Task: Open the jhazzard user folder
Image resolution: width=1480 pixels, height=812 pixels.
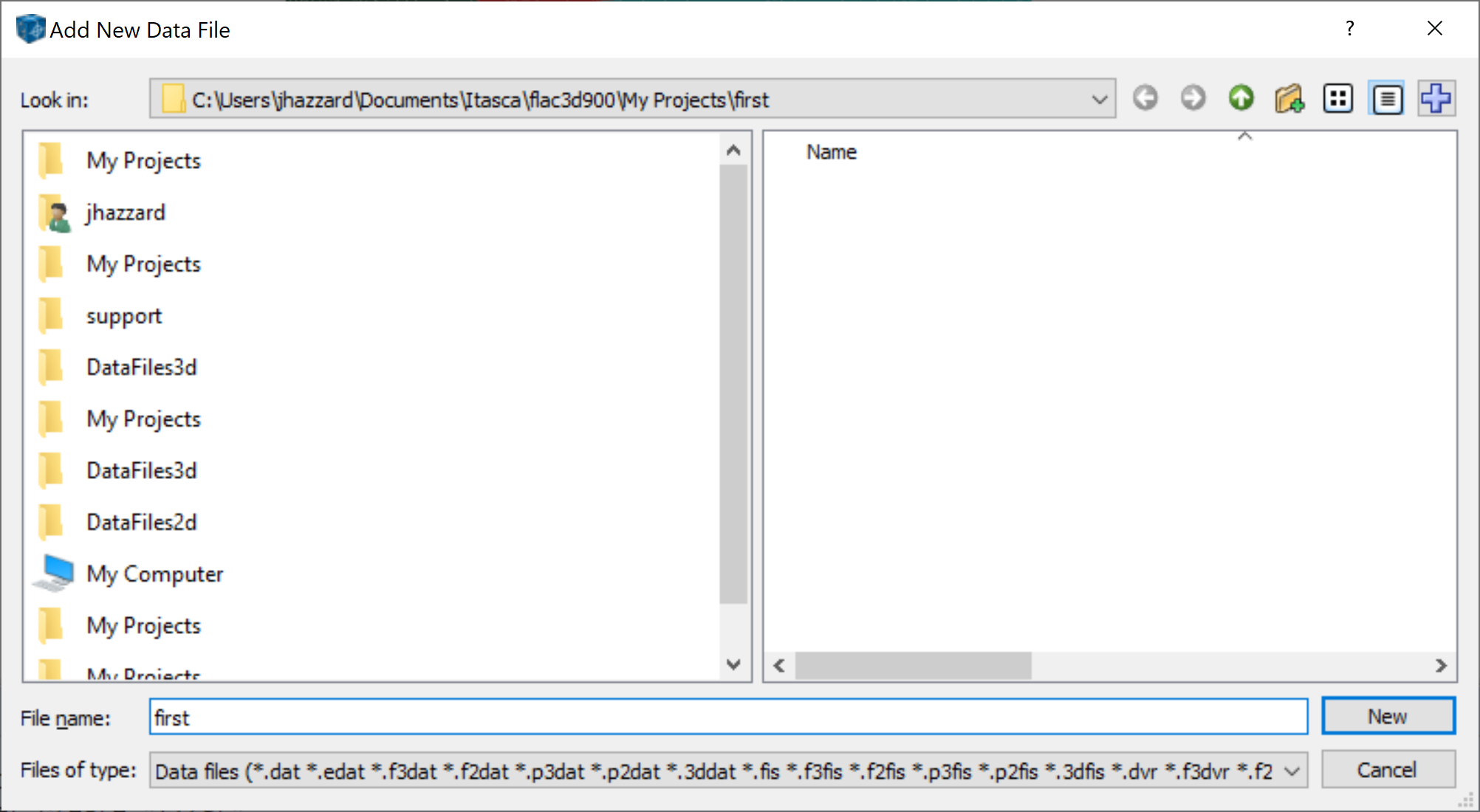Action: point(126,213)
